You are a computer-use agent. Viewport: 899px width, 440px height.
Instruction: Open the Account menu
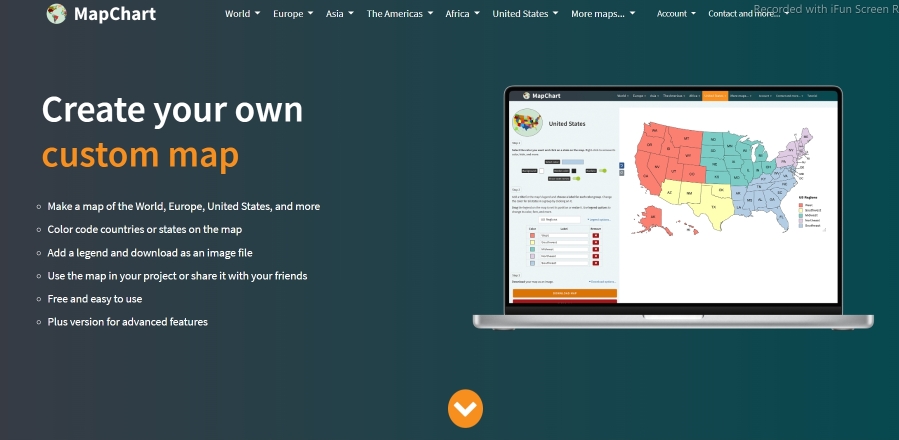[x=677, y=14]
